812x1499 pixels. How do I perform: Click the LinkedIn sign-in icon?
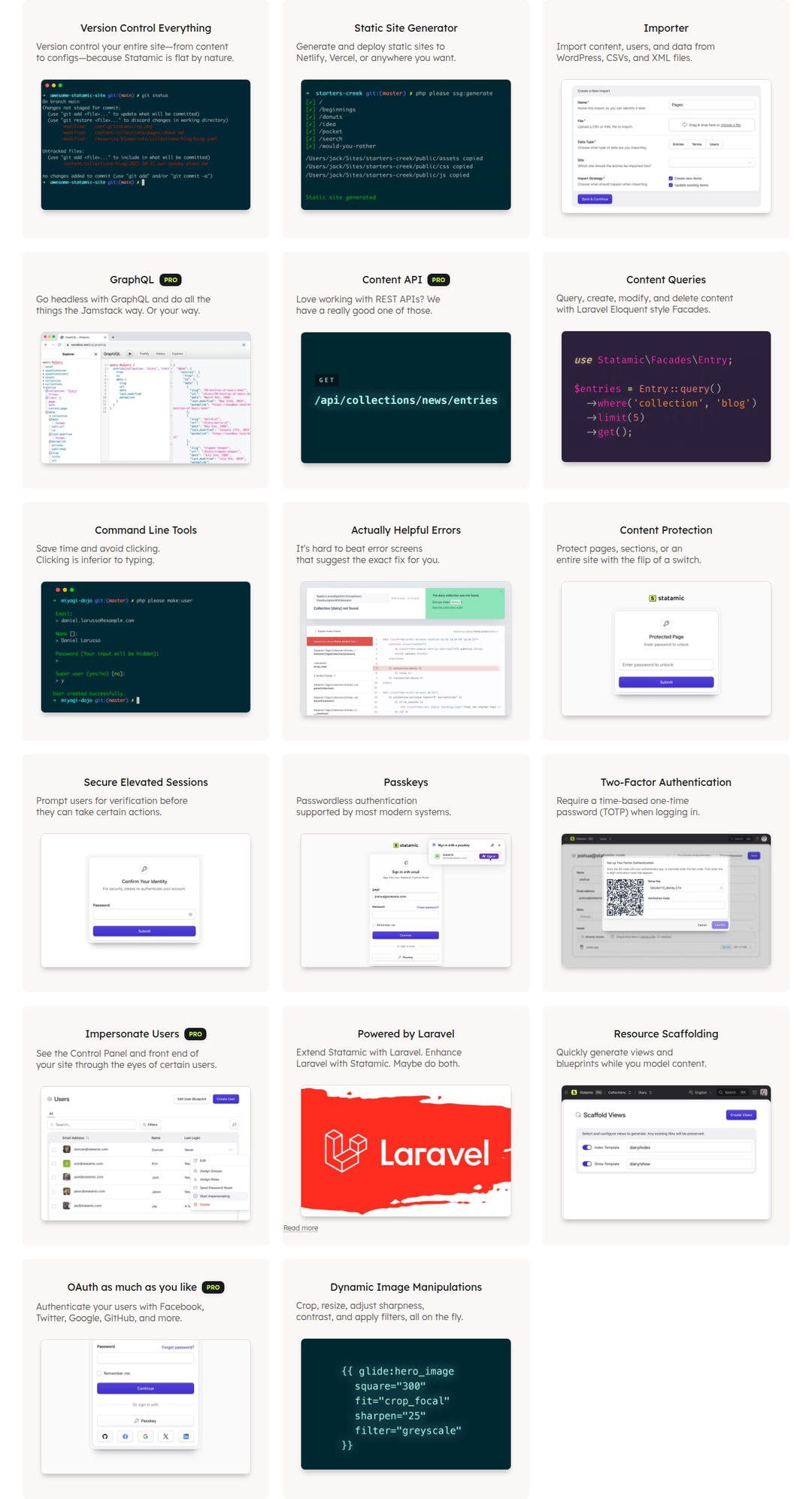pyautogui.click(x=186, y=1436)
